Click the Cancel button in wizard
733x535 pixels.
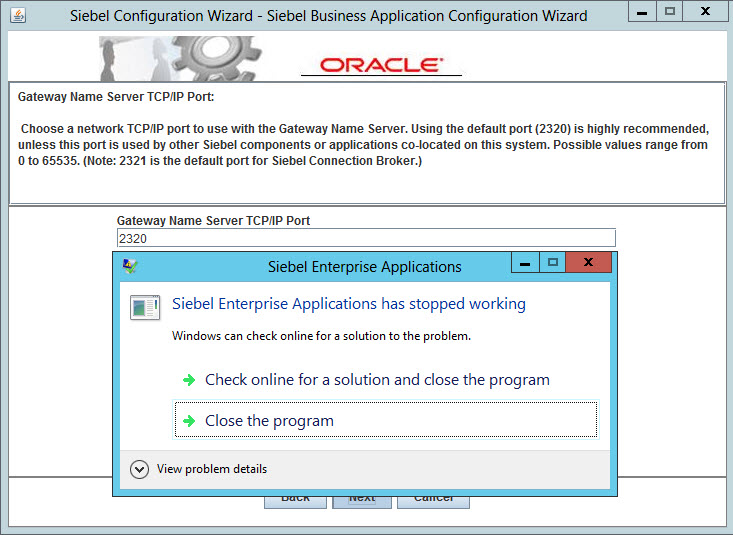coord(433,501)
